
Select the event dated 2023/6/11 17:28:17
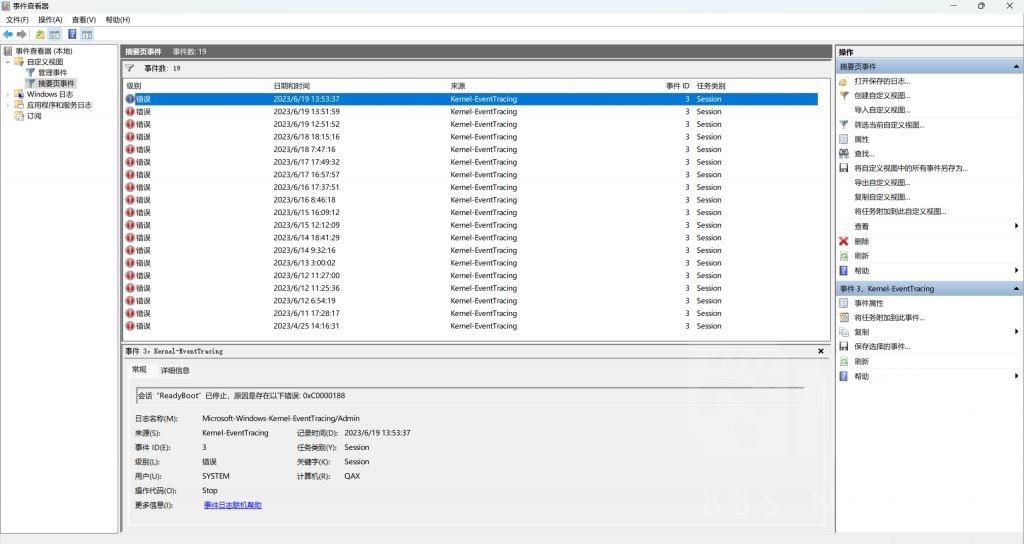click(x=471, y=313)
